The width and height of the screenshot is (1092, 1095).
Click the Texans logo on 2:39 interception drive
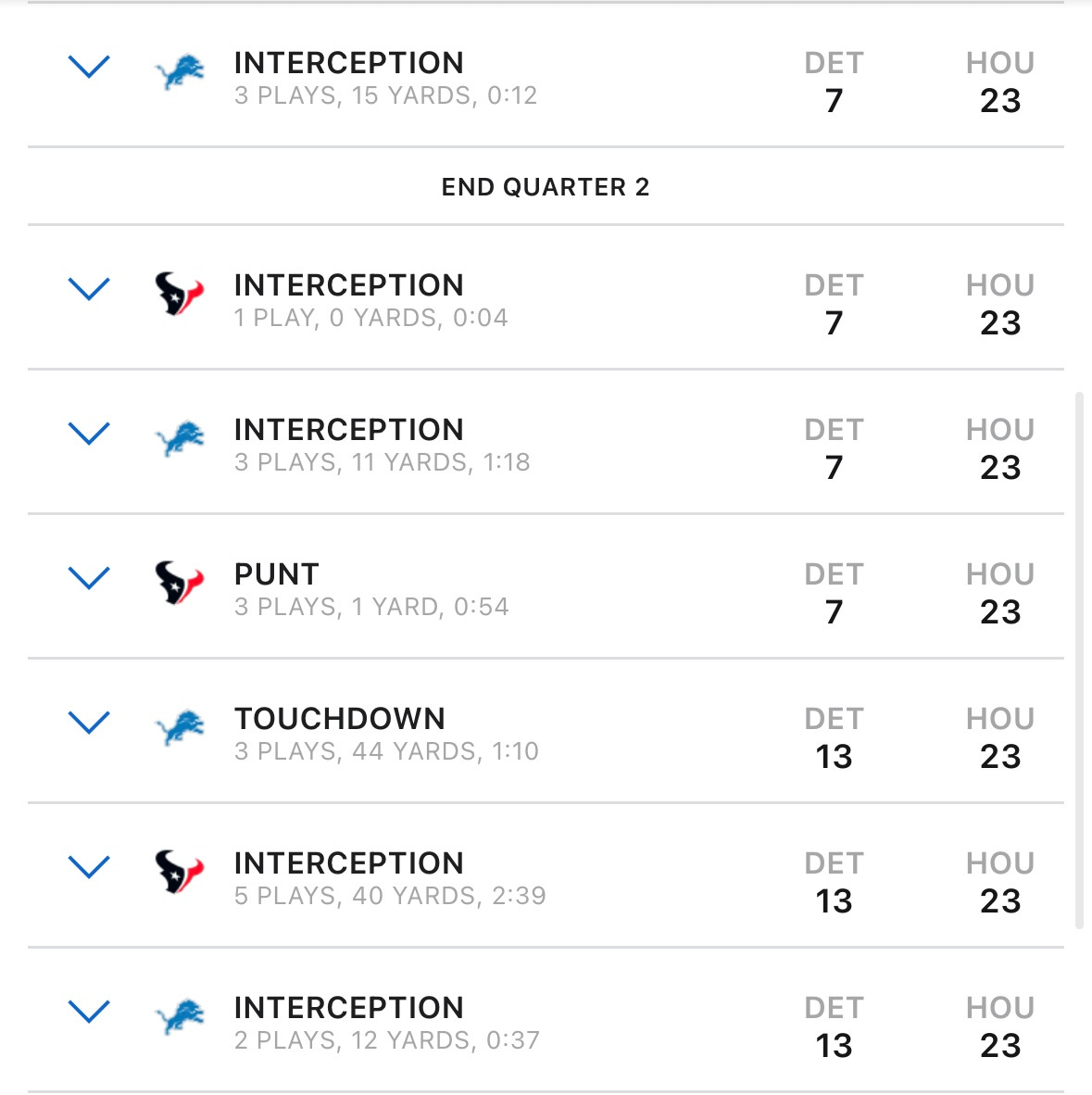180,872
